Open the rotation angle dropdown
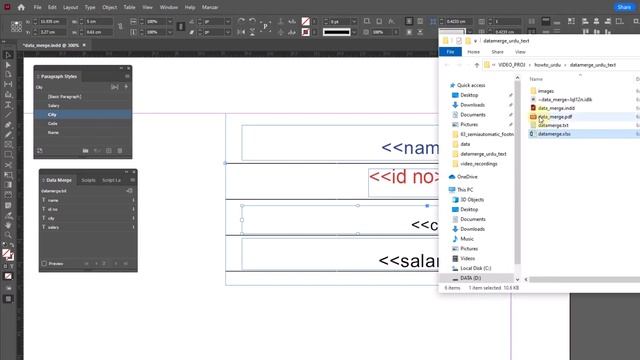The image size is (640, 360). (228, 21)
